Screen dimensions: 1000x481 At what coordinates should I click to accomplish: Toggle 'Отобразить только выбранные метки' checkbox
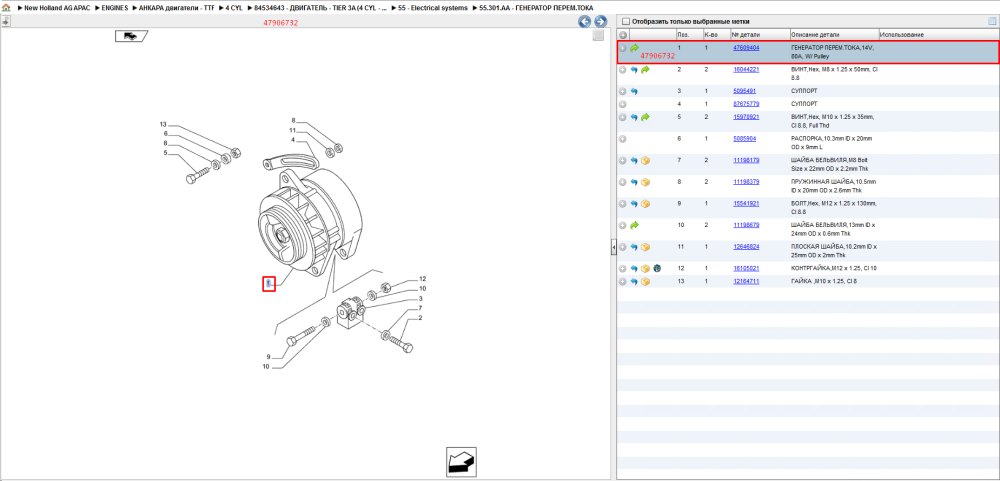click(x=626, y=21)
